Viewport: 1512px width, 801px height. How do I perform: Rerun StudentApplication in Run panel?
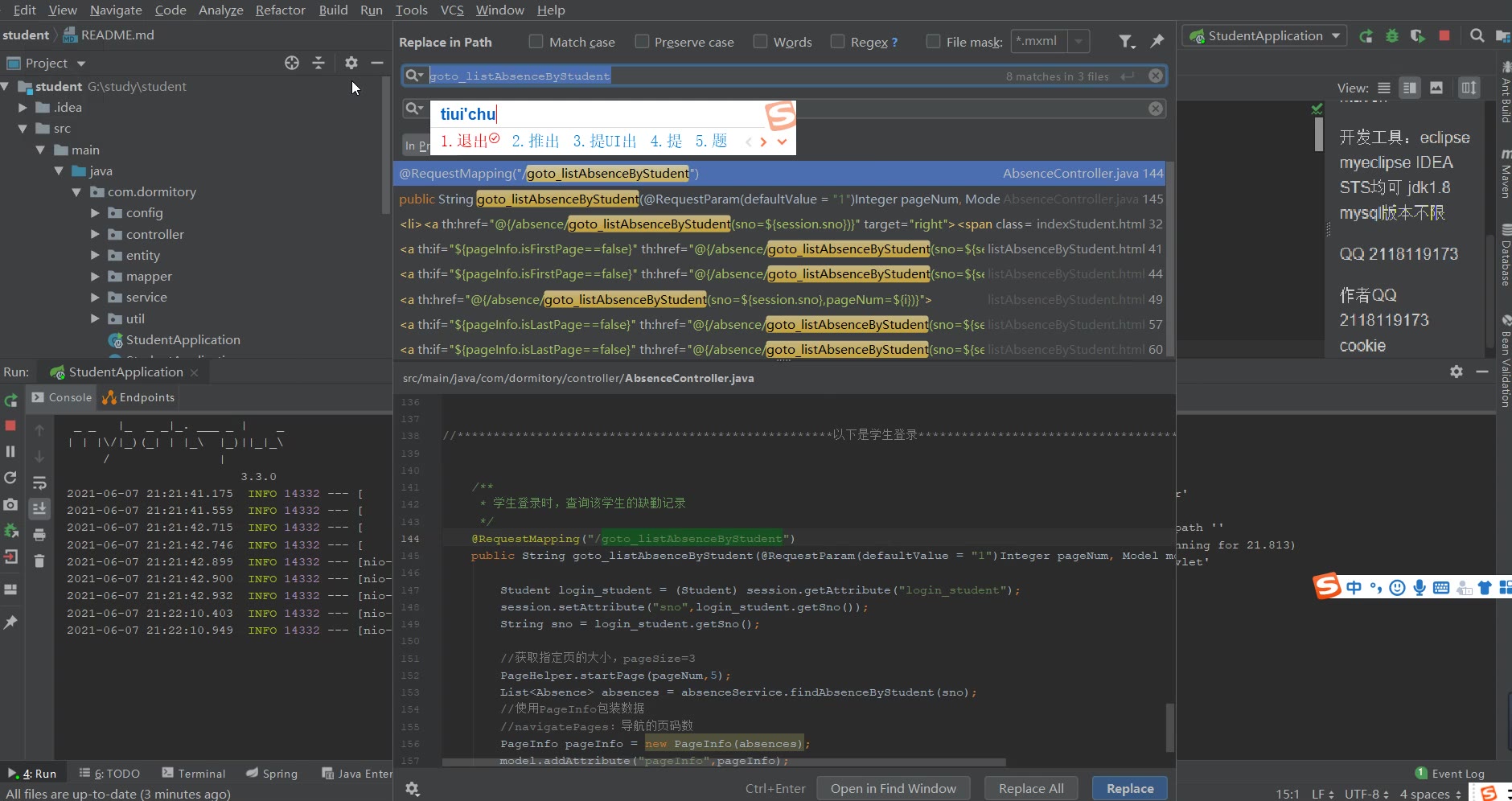tap(10, 400)
